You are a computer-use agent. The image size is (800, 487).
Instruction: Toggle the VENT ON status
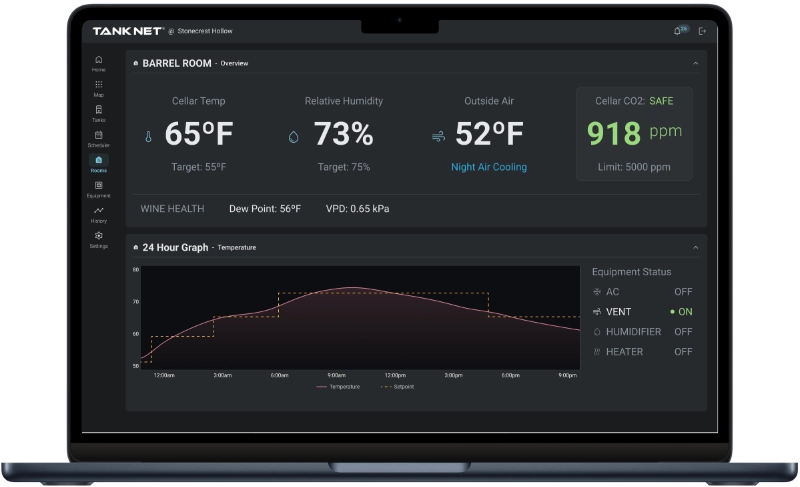[682, 312]
